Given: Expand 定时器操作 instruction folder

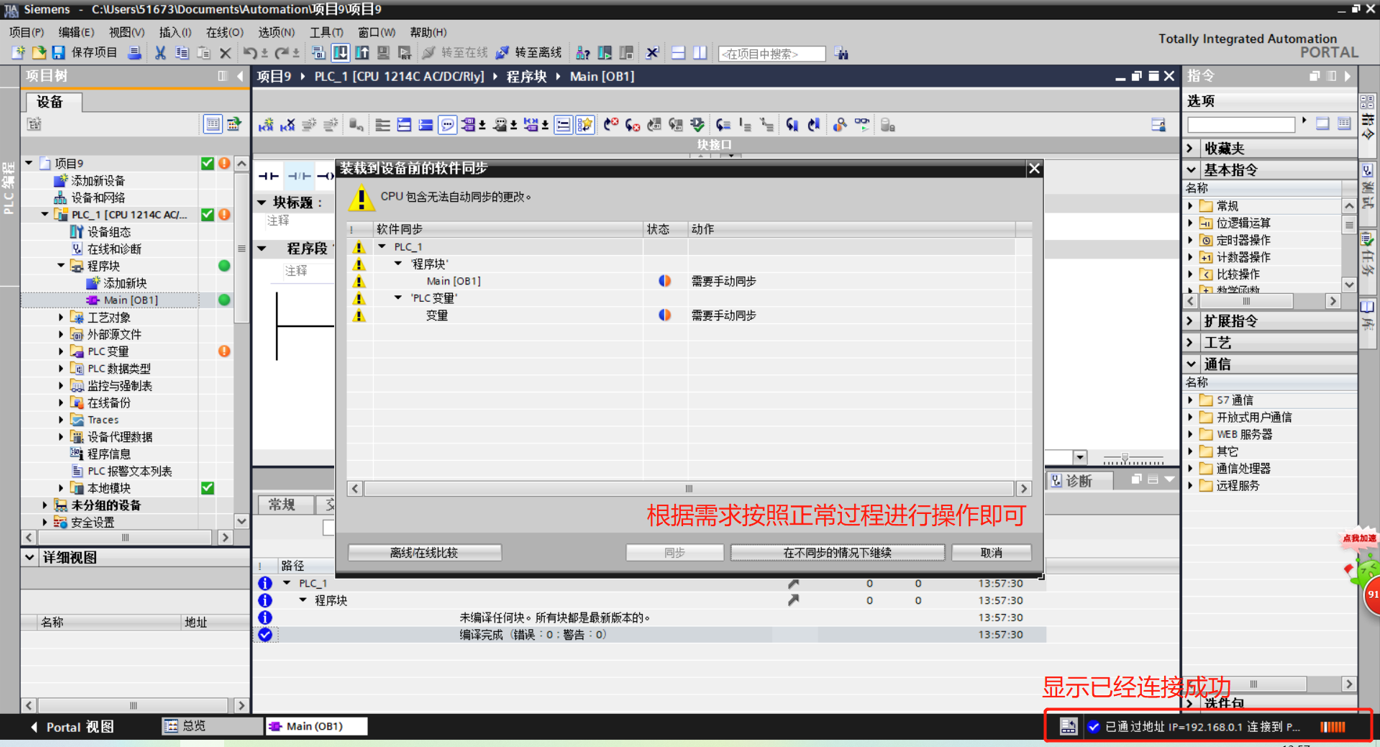Looking at the screenshot, I should (1191, 240).
